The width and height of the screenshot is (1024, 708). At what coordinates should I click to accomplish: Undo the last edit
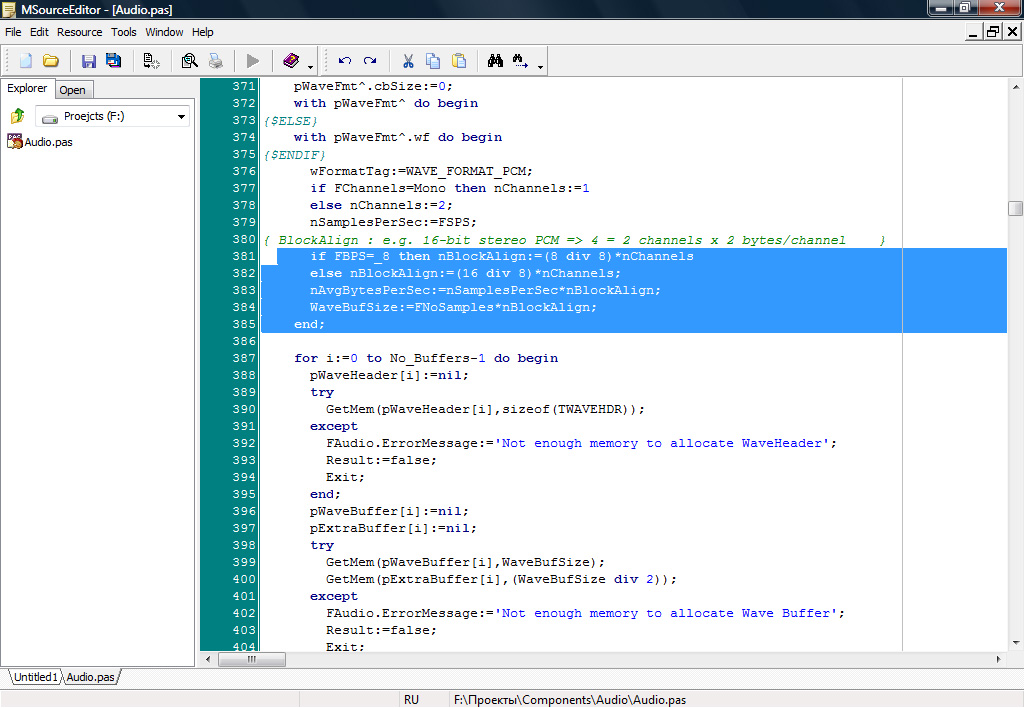click(x=344, y=61)
